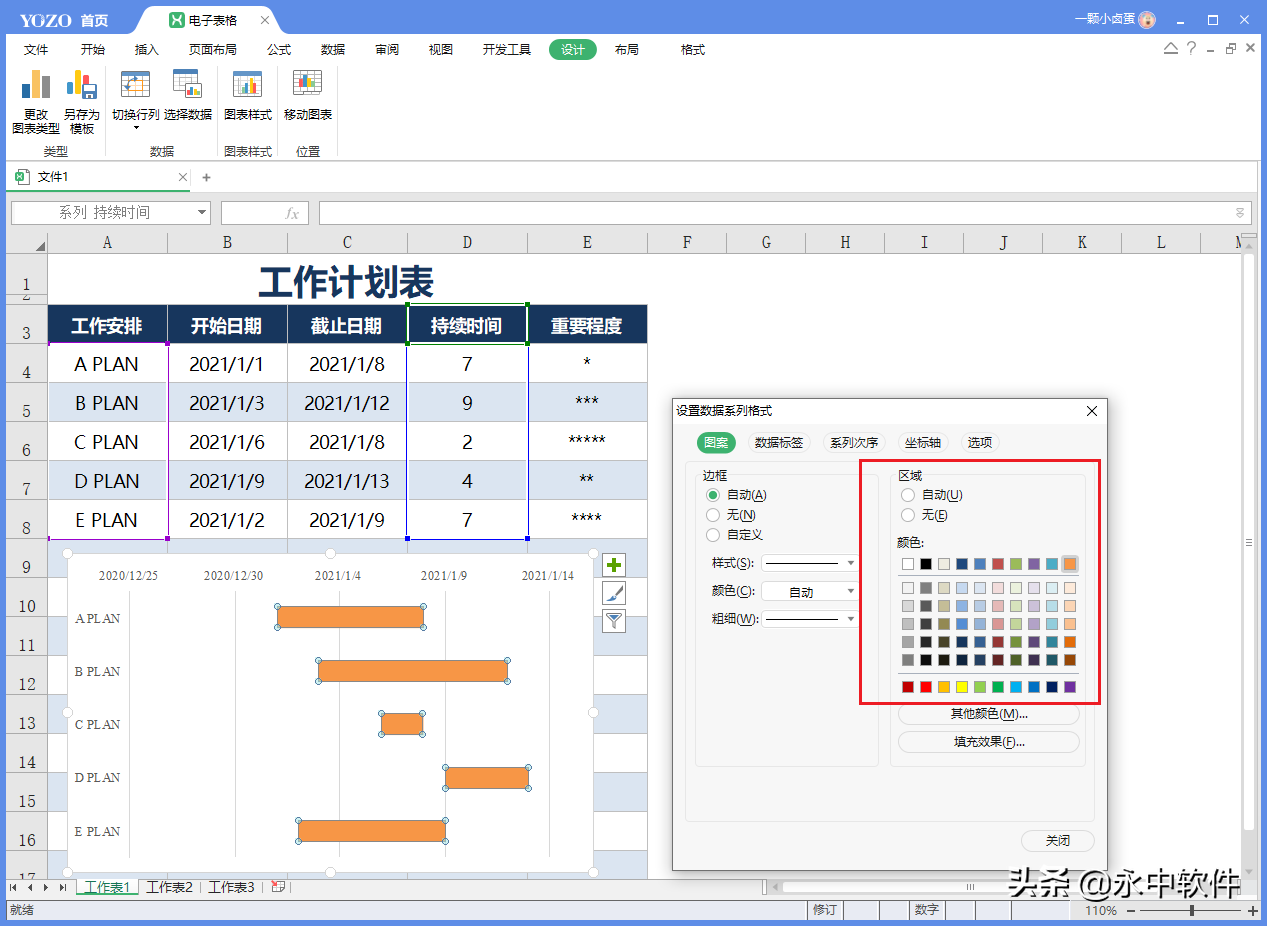Click Switch Row/Column (切换行列) icon
This screenshot has height=926, width=1267.
click(135, 88)
